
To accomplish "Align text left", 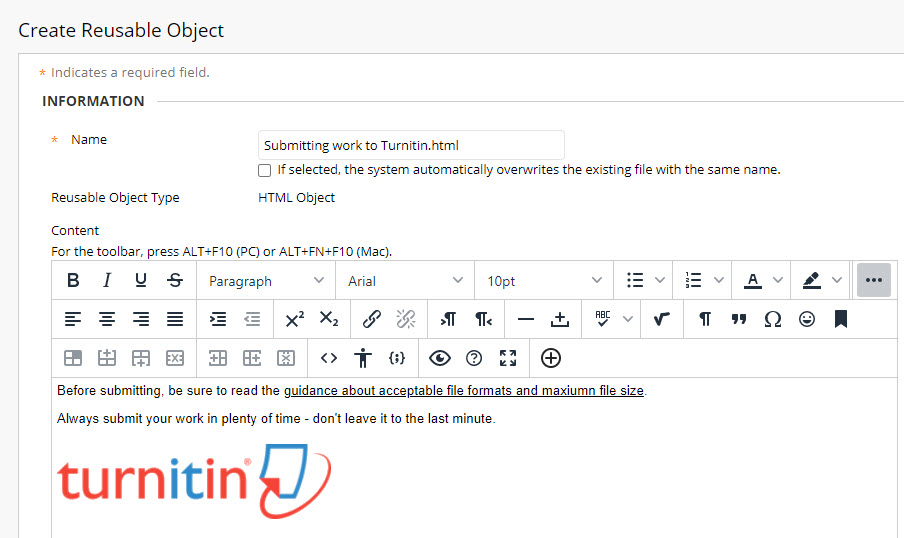I will pos(73,319).
